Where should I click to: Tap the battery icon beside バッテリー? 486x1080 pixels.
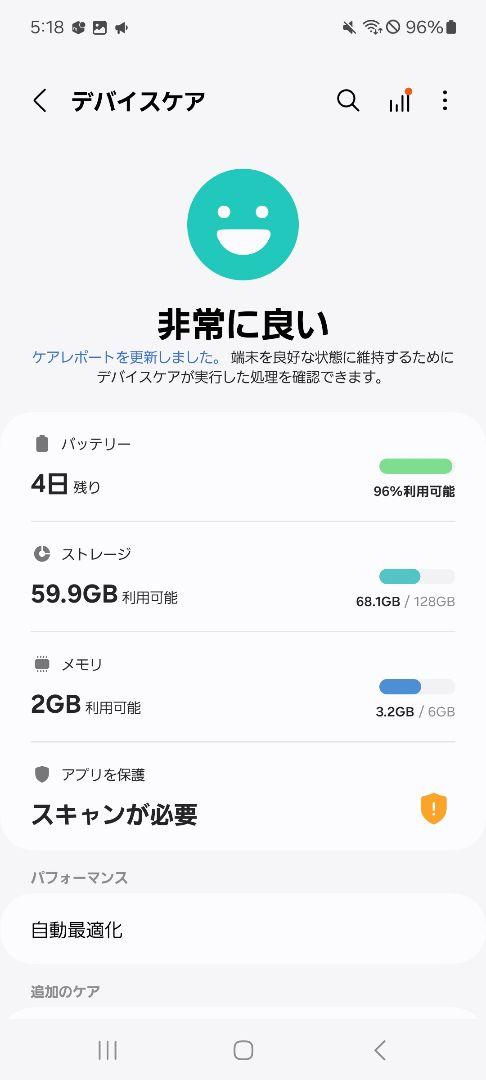click(42, 444)
